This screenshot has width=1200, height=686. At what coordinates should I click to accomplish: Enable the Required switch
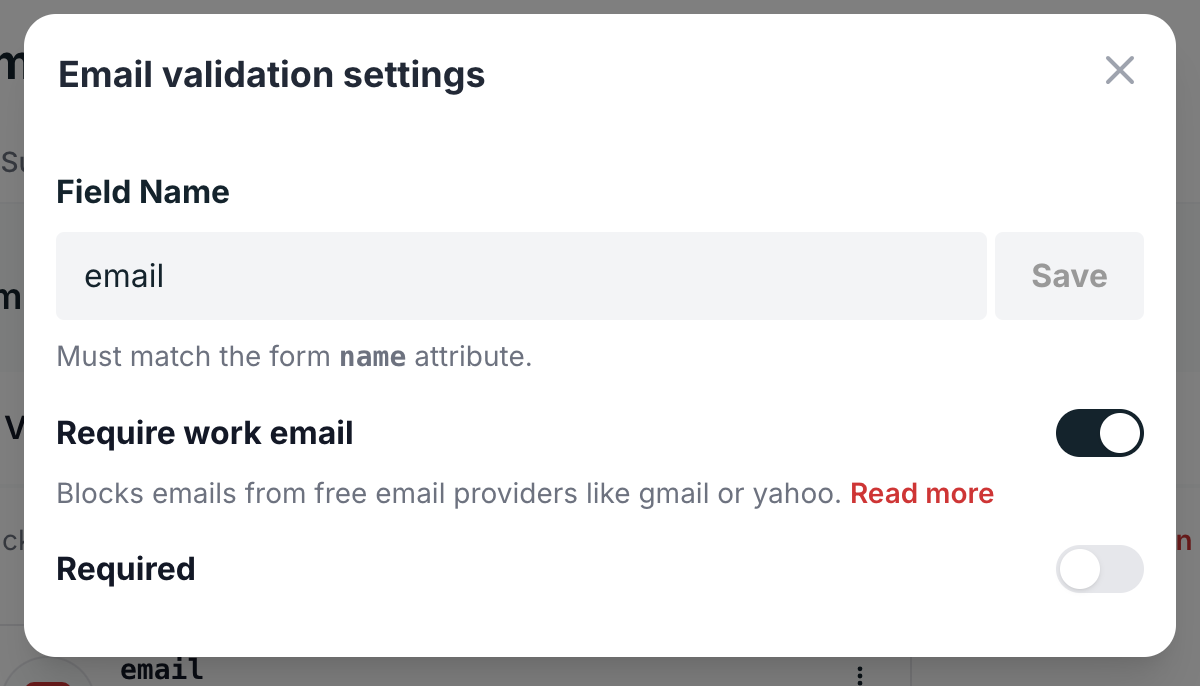[1099, 569]
